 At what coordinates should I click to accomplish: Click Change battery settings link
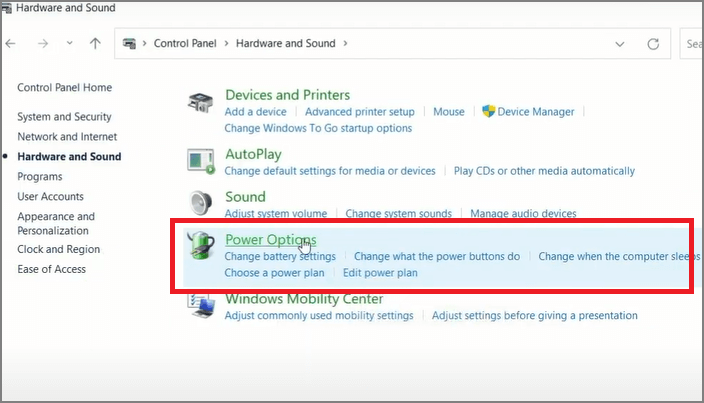coord(280,256)
